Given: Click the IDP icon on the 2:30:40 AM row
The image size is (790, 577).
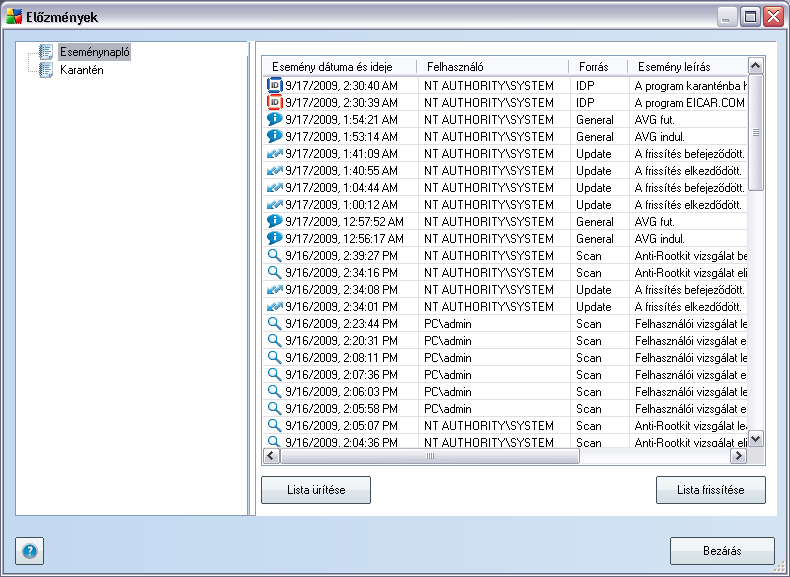Looking at the screenshot, I should coord(275,85).
